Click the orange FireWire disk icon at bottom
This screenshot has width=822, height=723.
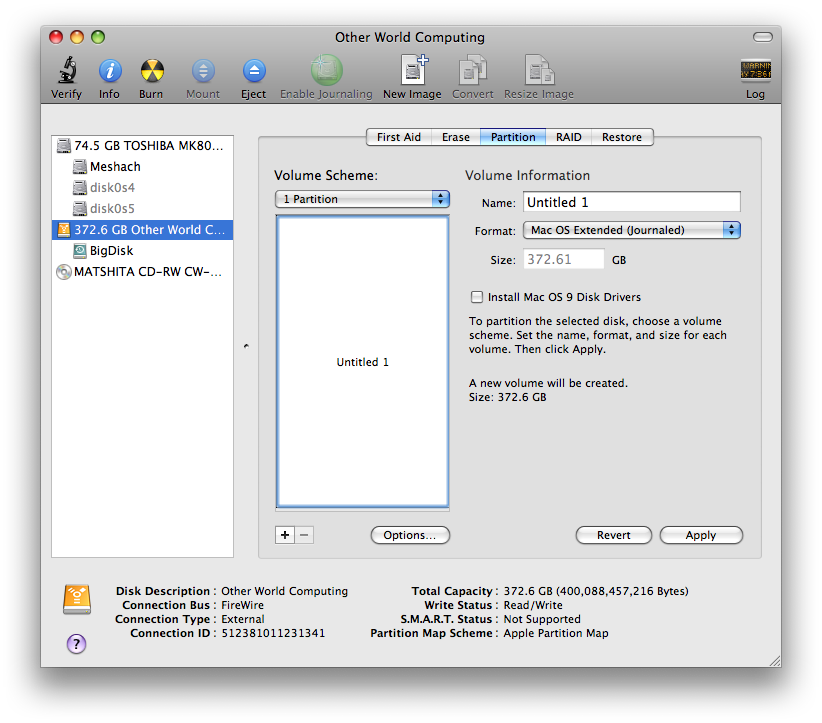(77, 599)
